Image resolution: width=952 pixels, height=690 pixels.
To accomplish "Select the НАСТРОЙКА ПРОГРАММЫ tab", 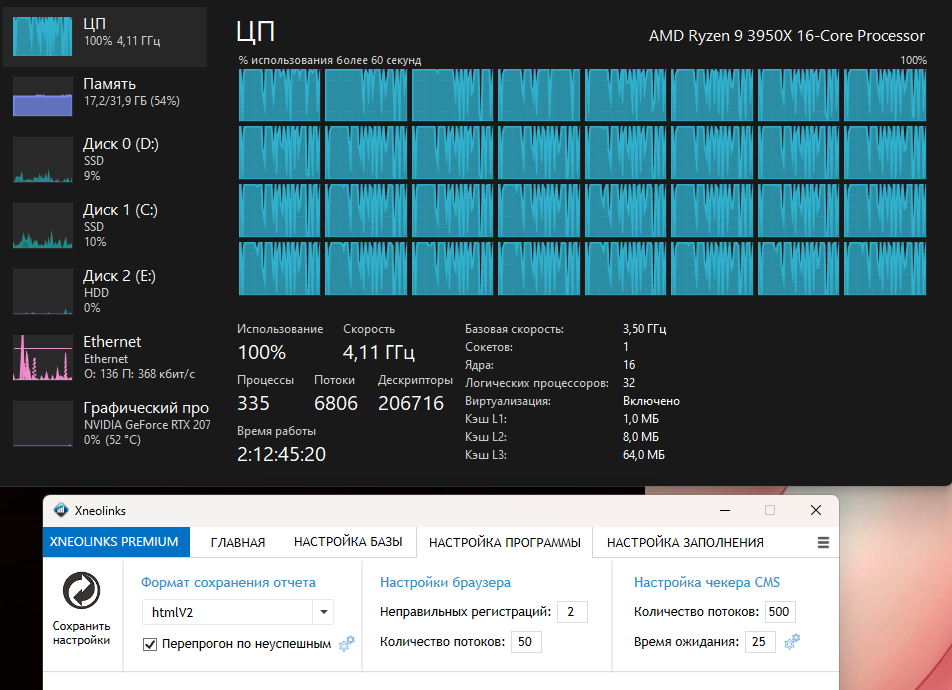I will pos(505,542).
